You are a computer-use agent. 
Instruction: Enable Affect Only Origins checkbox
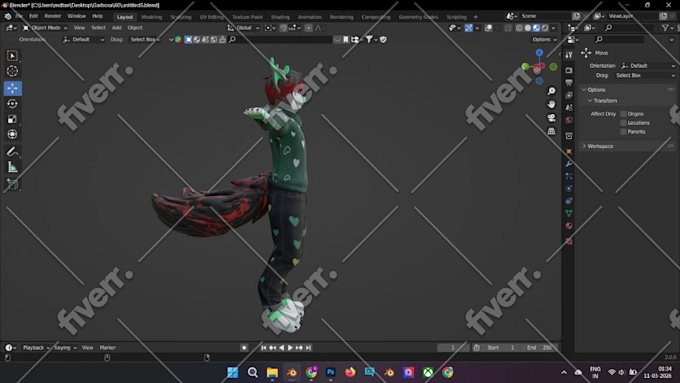(x=623, y=114)
